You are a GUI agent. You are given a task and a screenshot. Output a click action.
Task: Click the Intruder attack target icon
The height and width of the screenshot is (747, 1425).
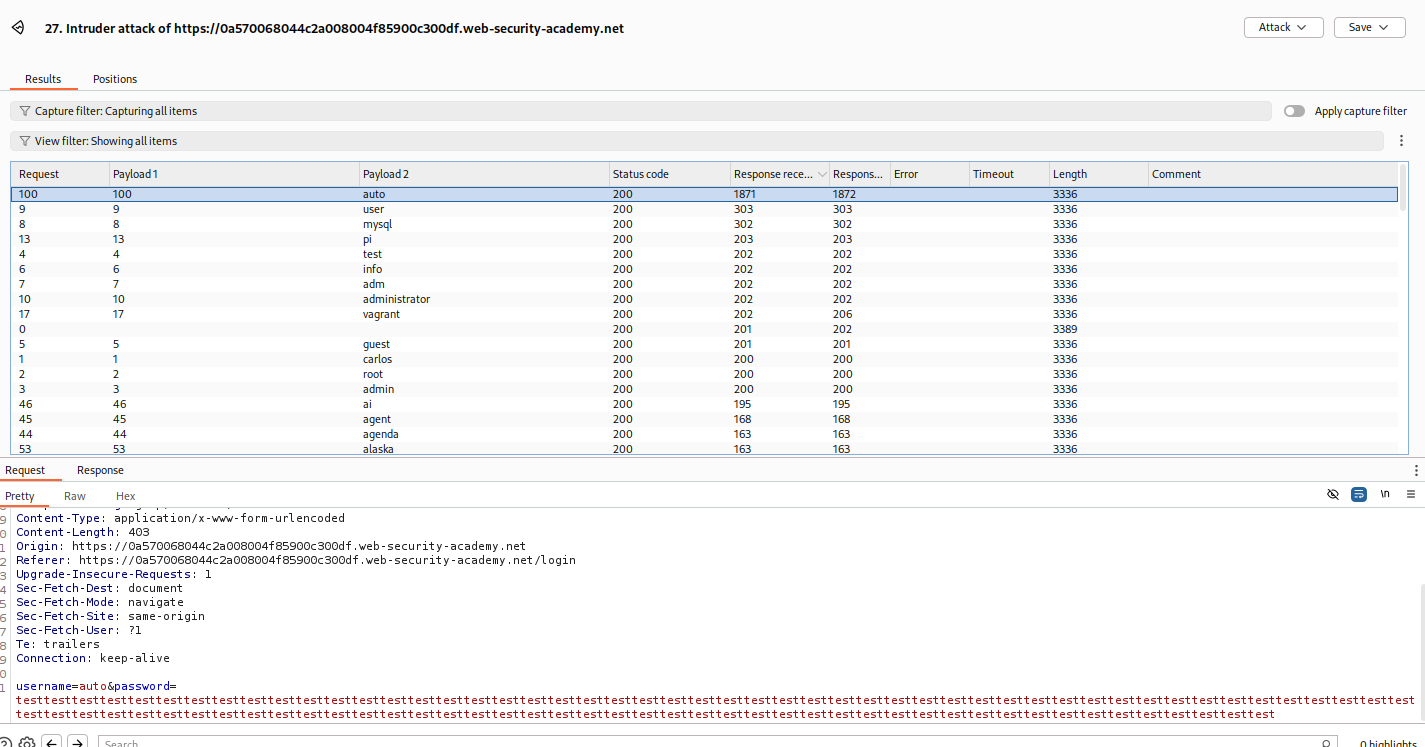click(18, 28)
